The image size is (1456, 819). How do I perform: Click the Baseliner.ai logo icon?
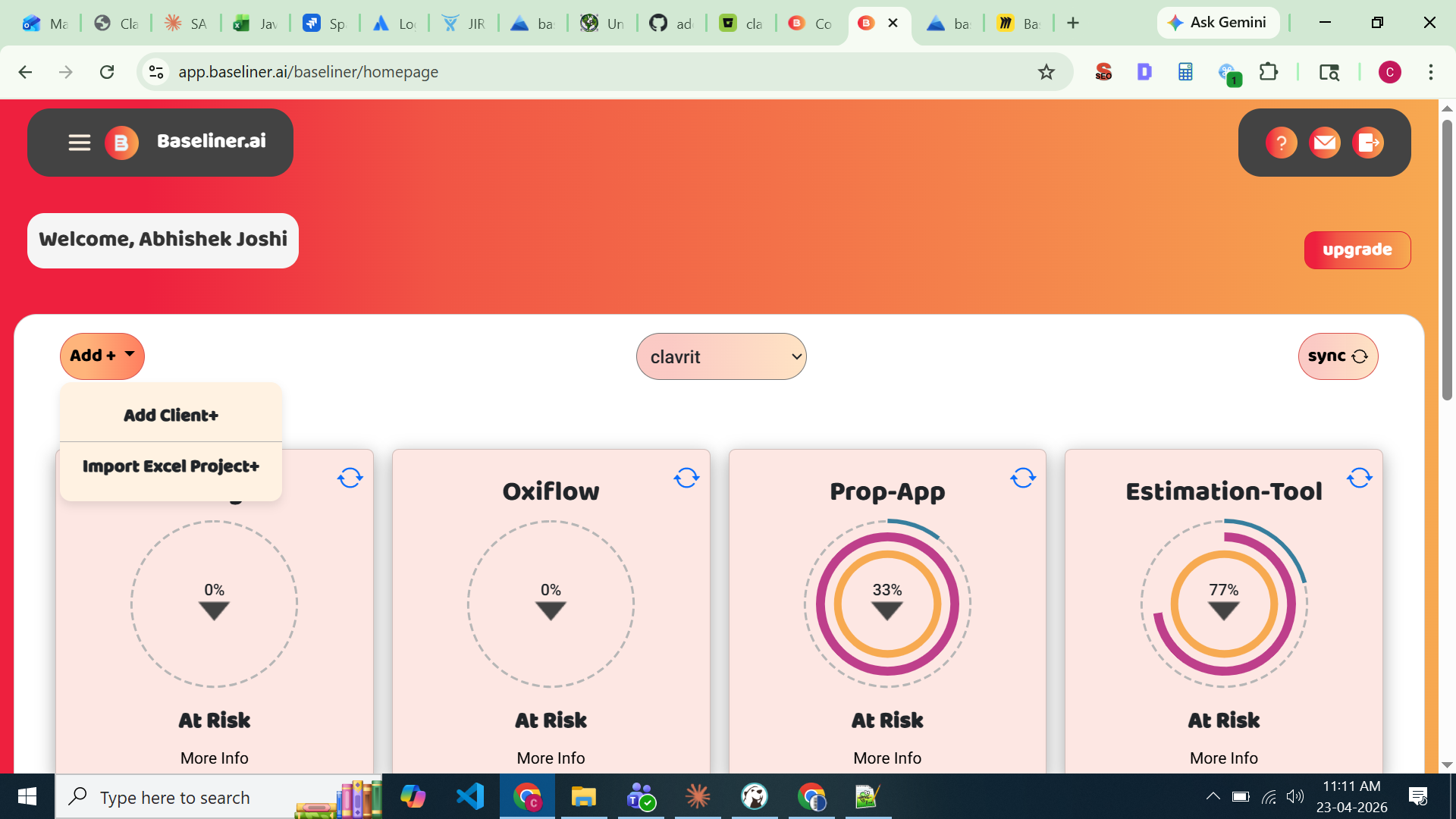[121, 143]
